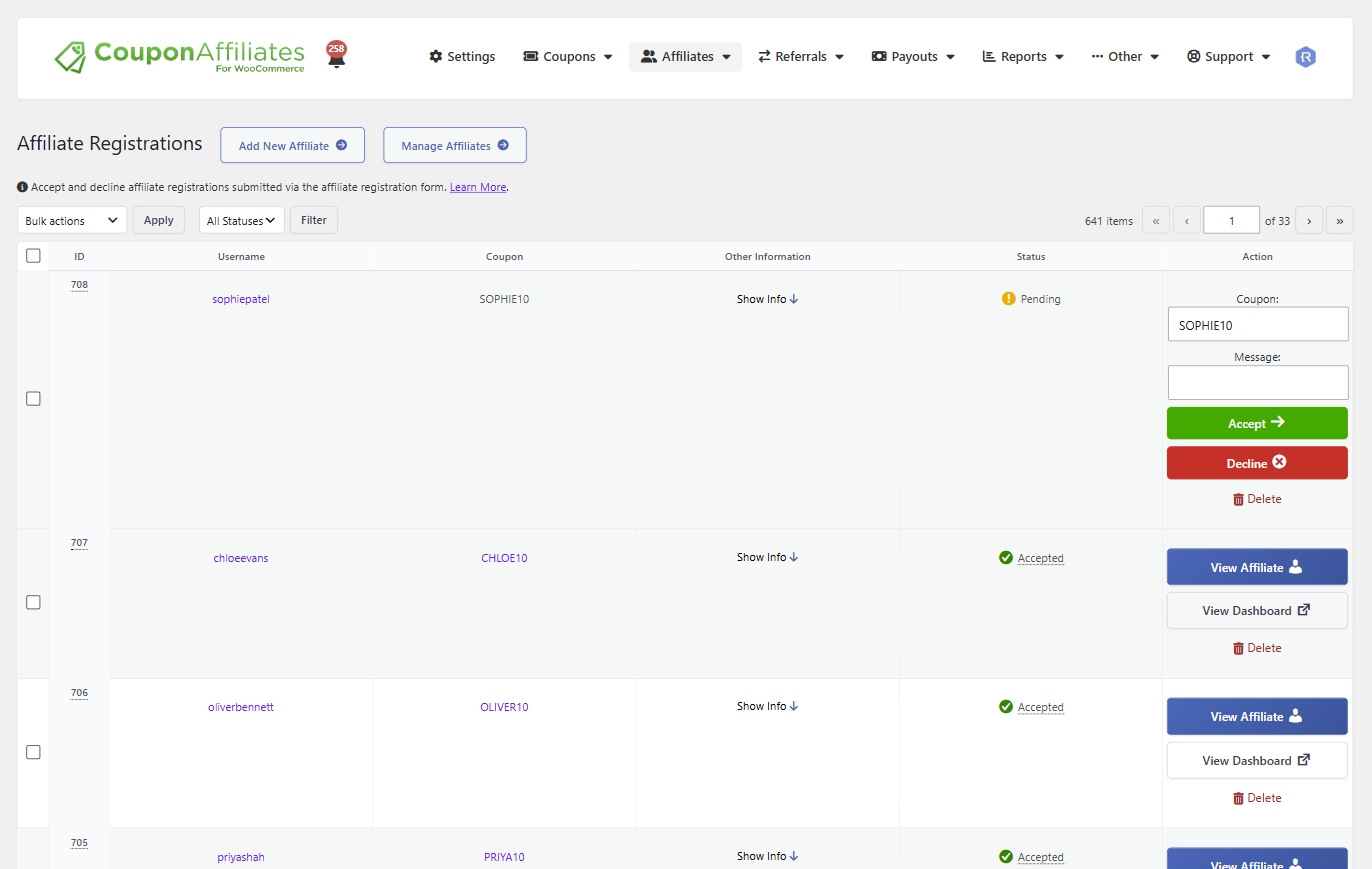Expand Show Info for priyashah
Viewport: 1372px width, 869px height.
(x=767, y=856)
